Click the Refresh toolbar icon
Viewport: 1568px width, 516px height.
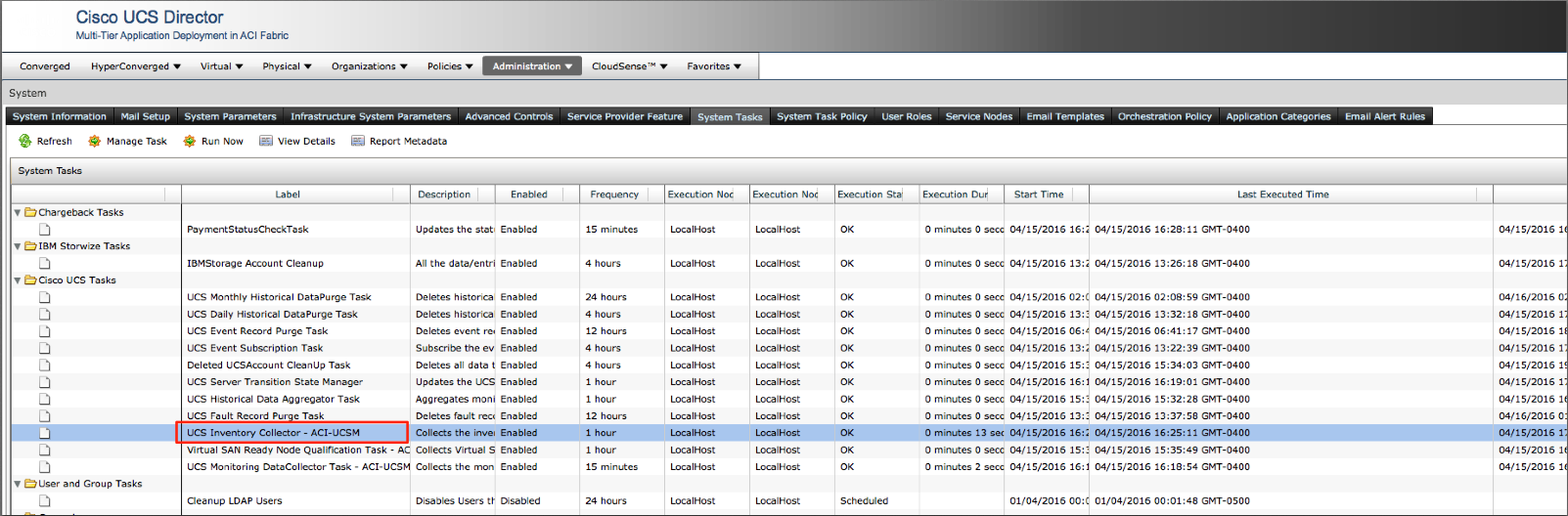(25, 141)
